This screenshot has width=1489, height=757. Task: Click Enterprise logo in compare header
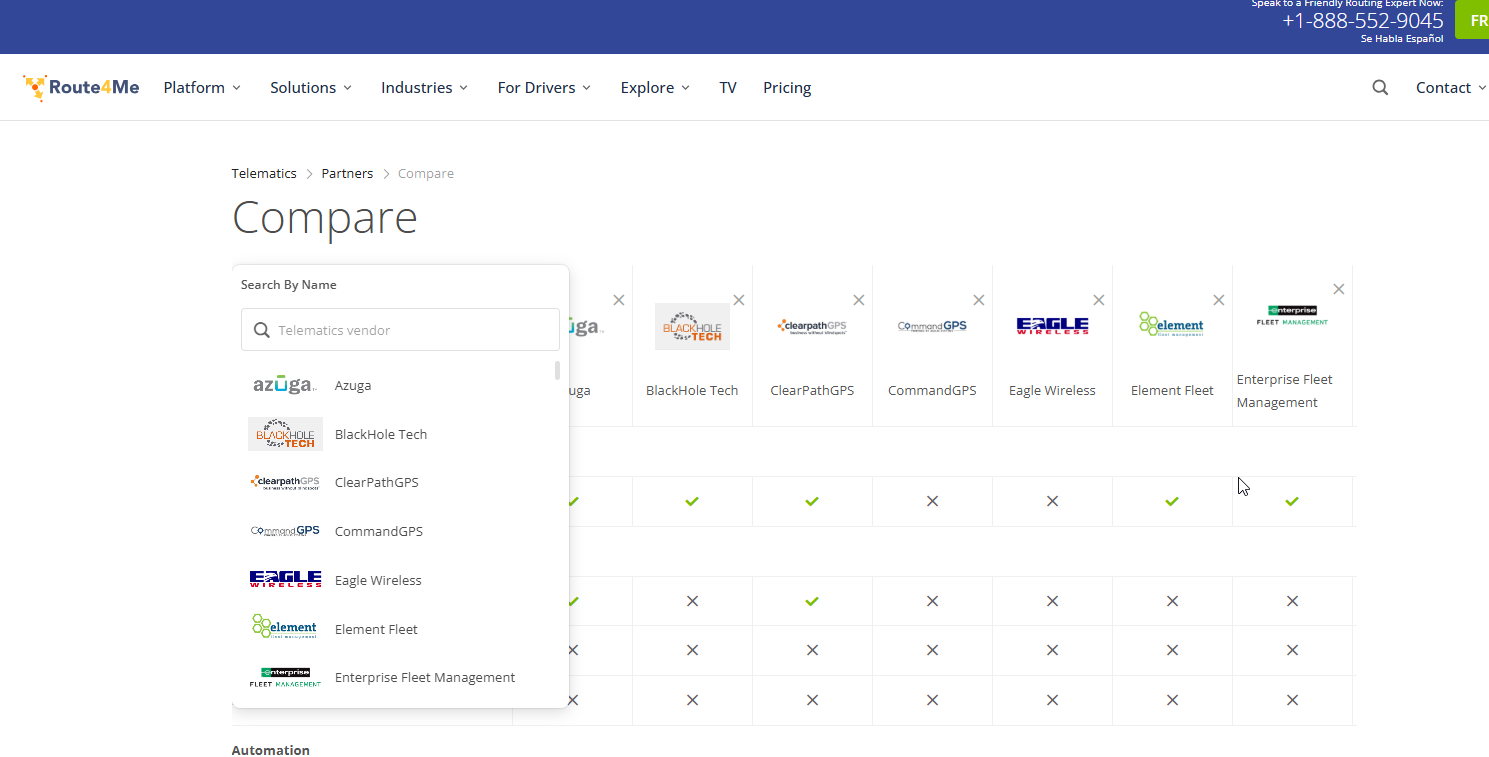[x=1292, y=315]
